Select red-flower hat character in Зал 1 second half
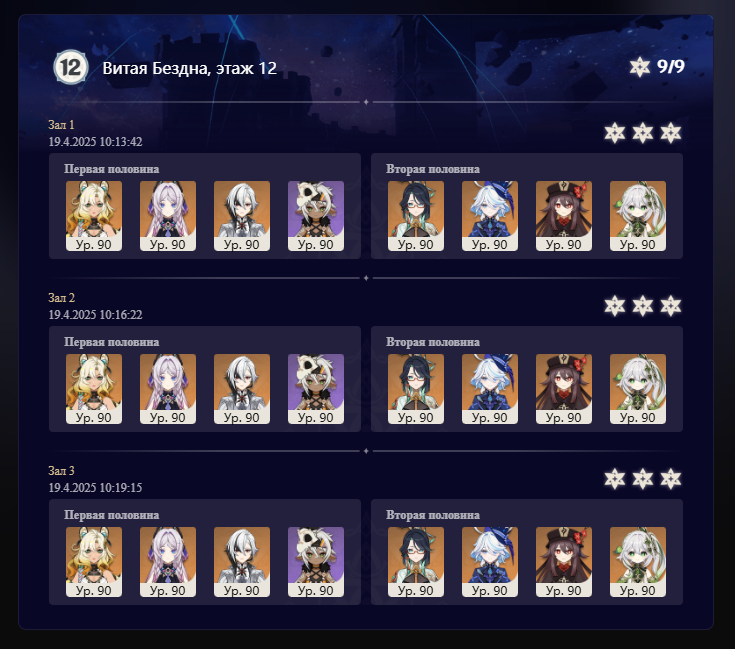 tap(564, 216)
